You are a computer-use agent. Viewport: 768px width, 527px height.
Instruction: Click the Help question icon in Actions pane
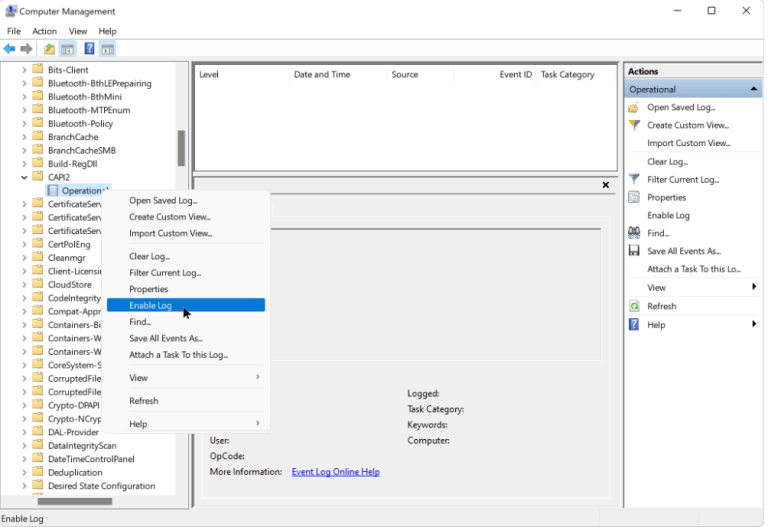tap(634, 324)
